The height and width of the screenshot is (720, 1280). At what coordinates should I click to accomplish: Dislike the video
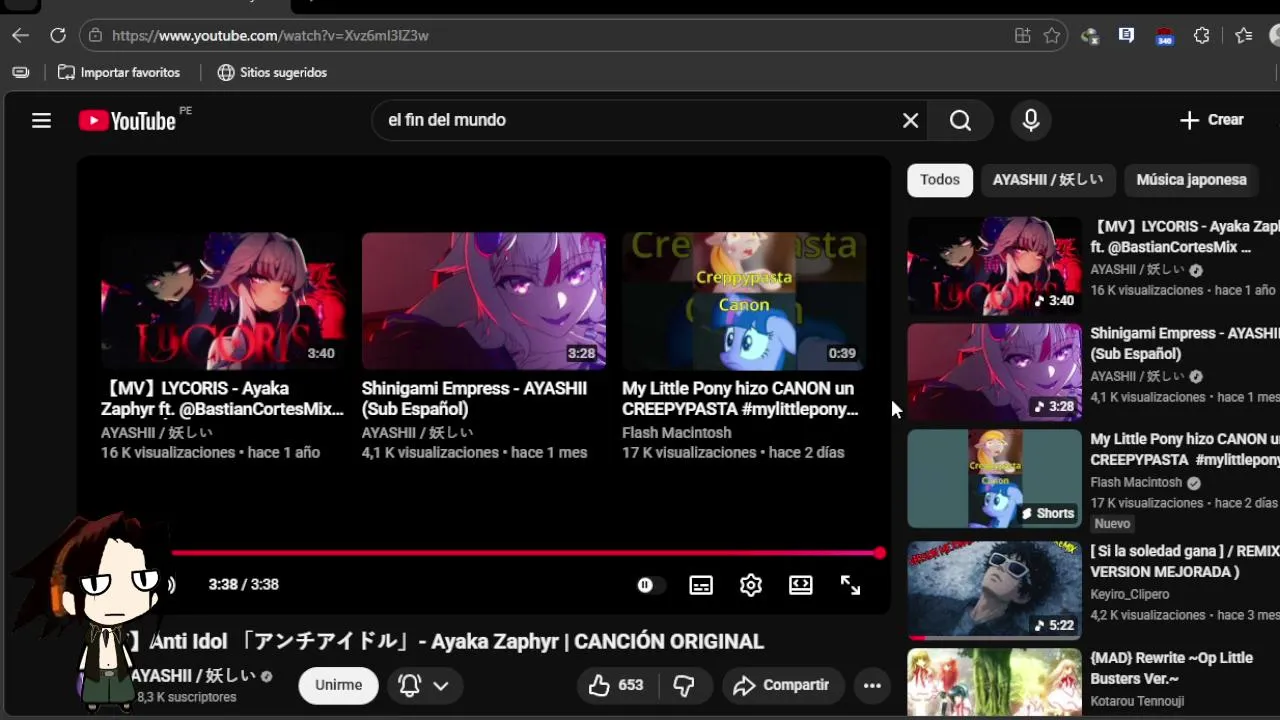(x=684, y=685)
